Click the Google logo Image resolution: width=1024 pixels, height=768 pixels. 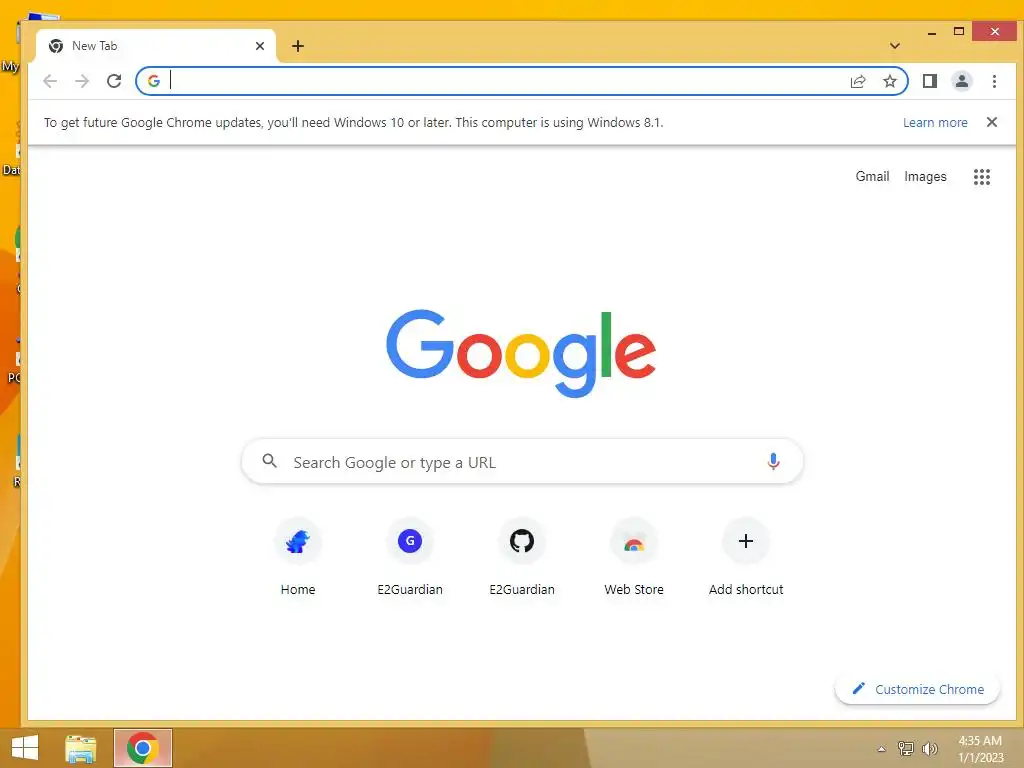[x=520, y=353]
